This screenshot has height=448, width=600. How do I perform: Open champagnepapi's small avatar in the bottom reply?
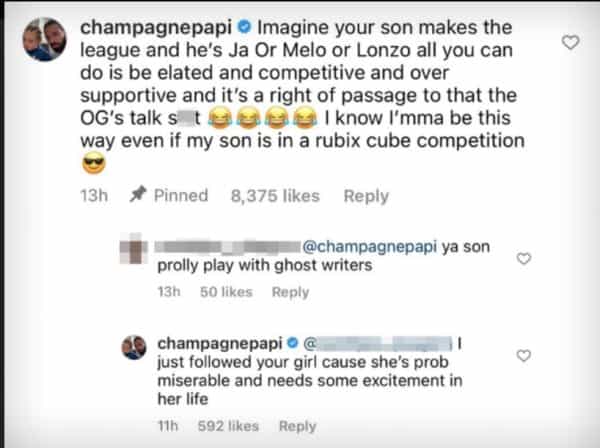pos(131,347)
